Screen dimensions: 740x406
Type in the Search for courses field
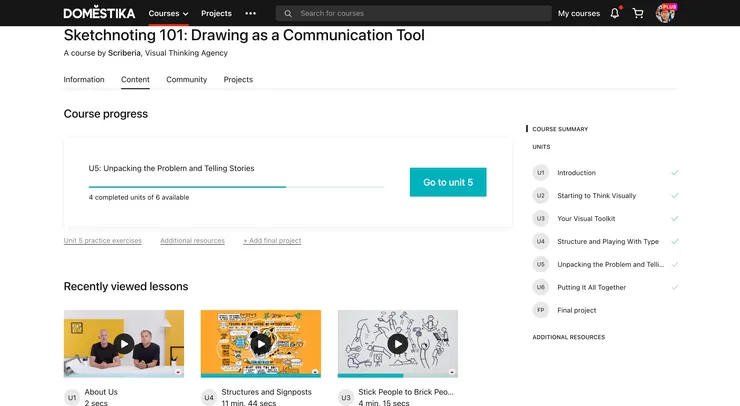tap(420, 14)
